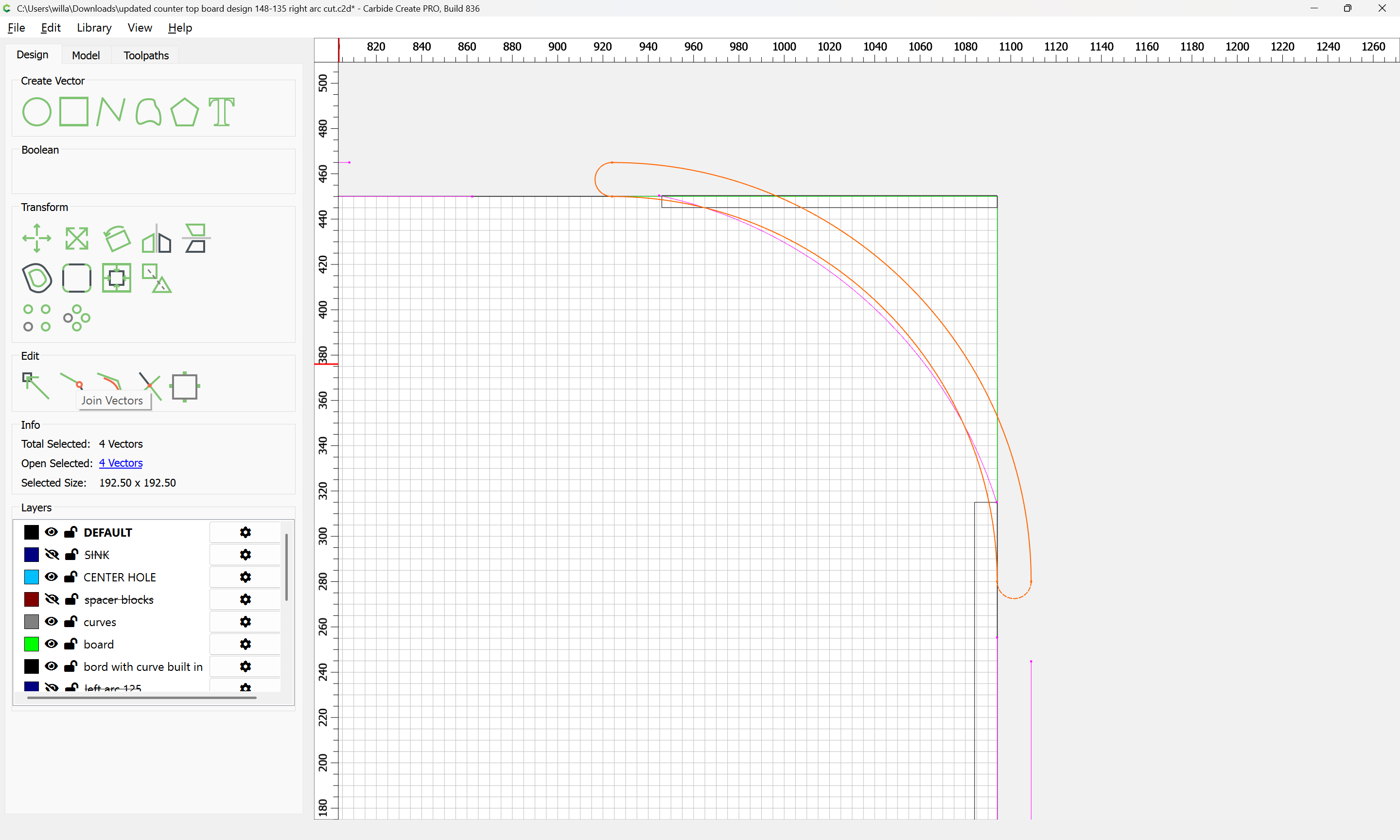This screenshot has height=840, width=1400.
Task: Select the Create Rectangle tool
Action: click(74, 111)
